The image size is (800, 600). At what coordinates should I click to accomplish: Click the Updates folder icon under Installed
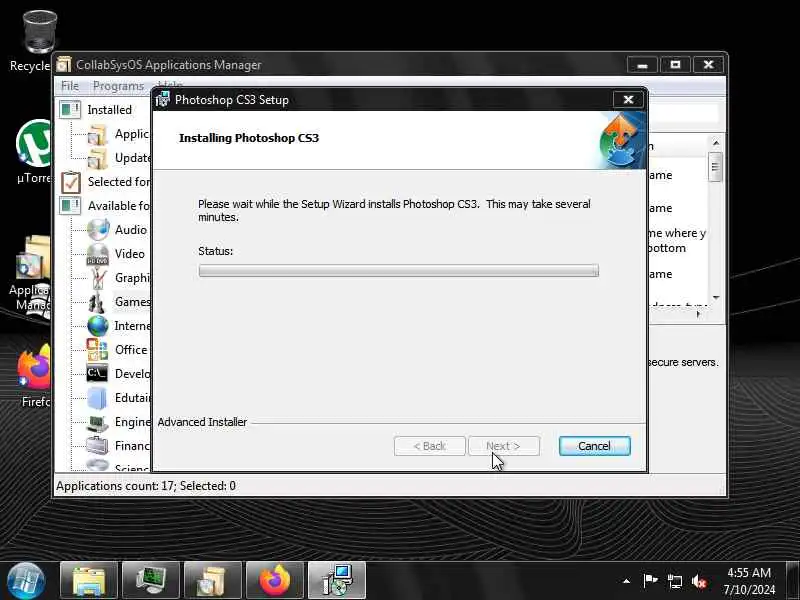(x=97, y=159)
